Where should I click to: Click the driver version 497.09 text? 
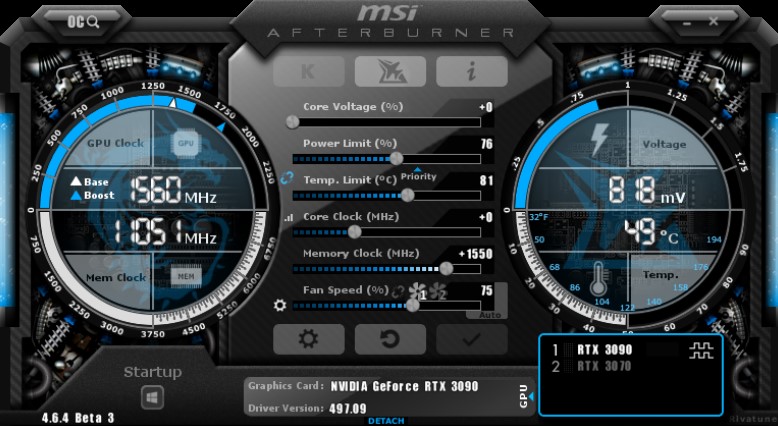click(348, 409)
